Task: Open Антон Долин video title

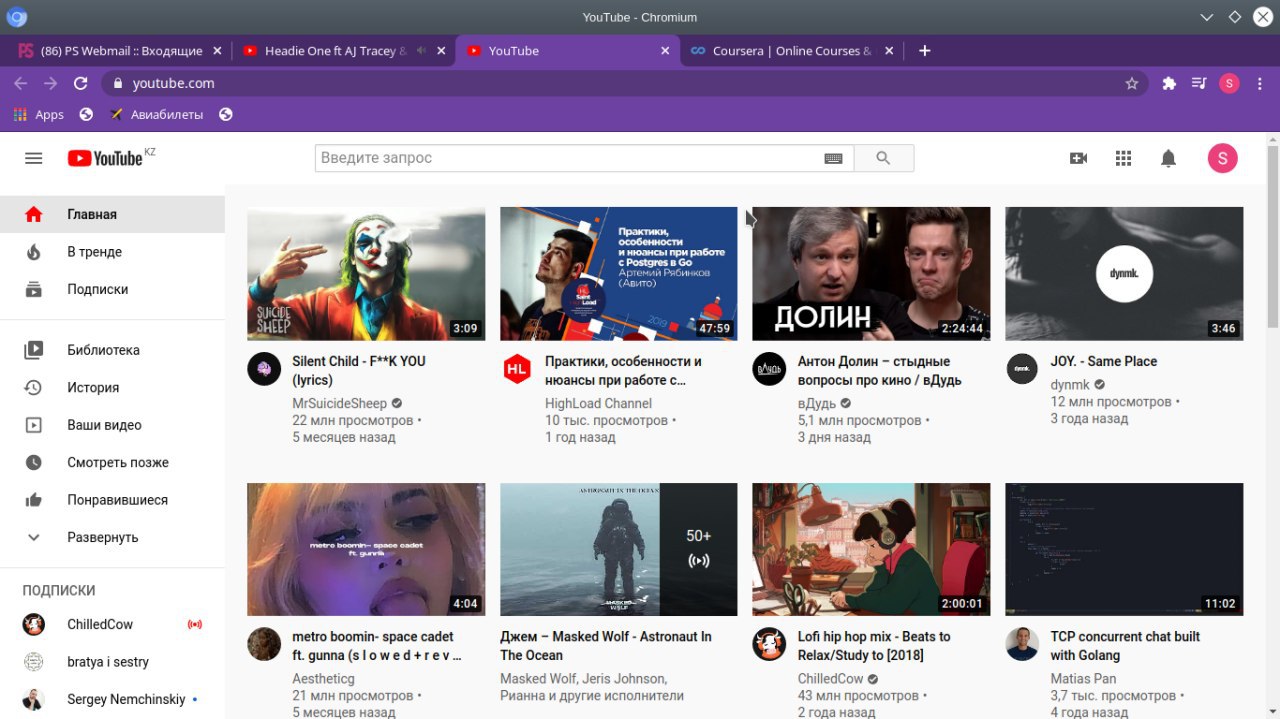Action: (880, 371)
